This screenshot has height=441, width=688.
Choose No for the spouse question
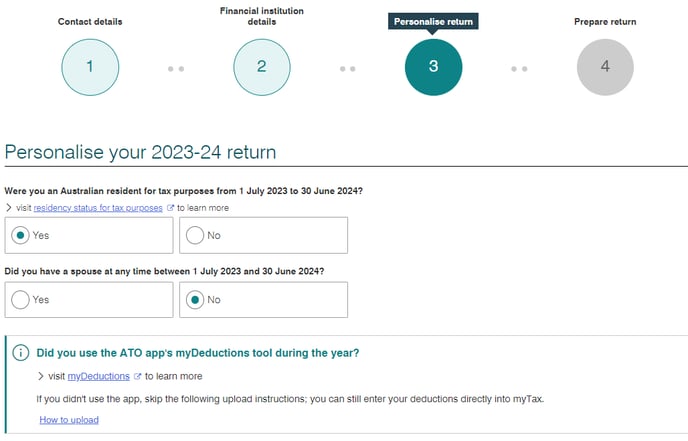[263, 300]
